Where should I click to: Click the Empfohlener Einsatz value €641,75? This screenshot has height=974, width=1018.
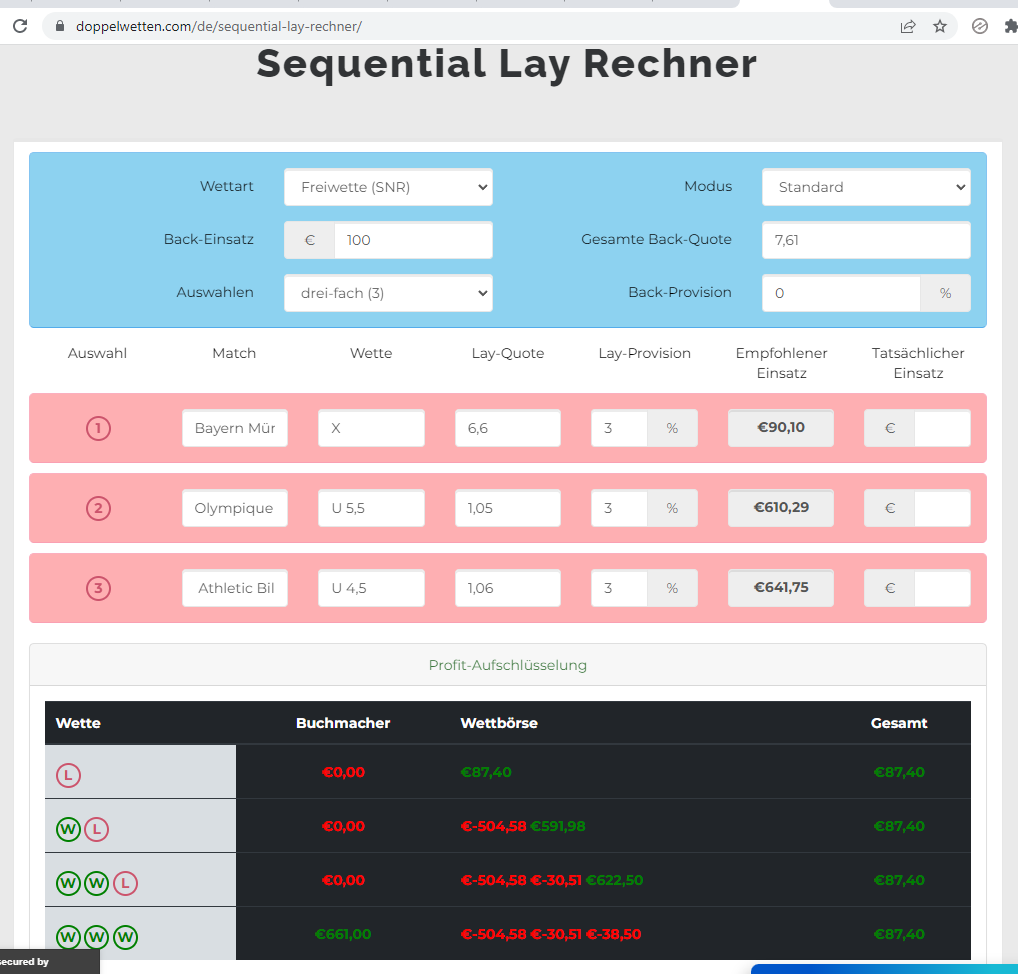pos(781,588)
